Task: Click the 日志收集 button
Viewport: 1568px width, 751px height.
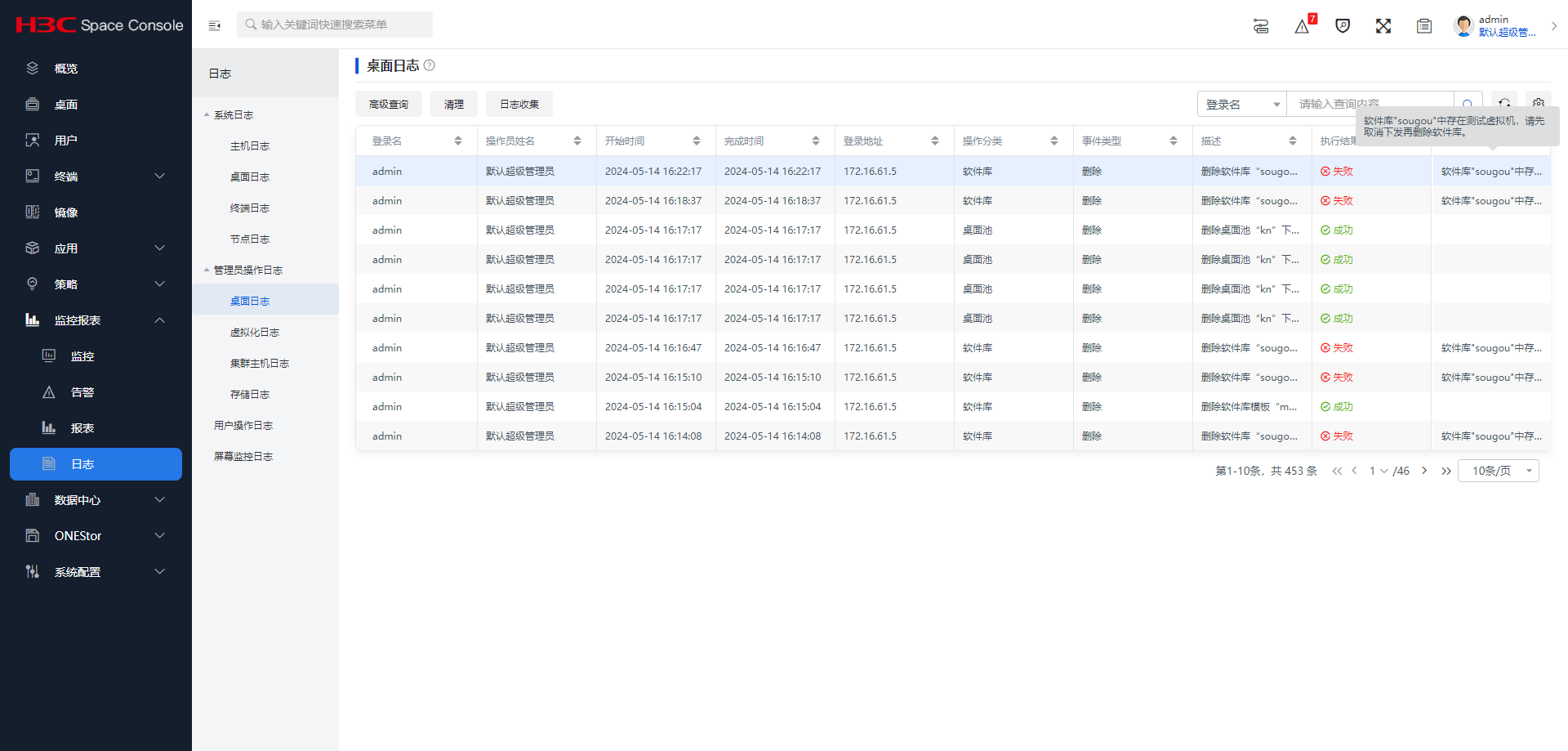Action: [x=519, y=105]
